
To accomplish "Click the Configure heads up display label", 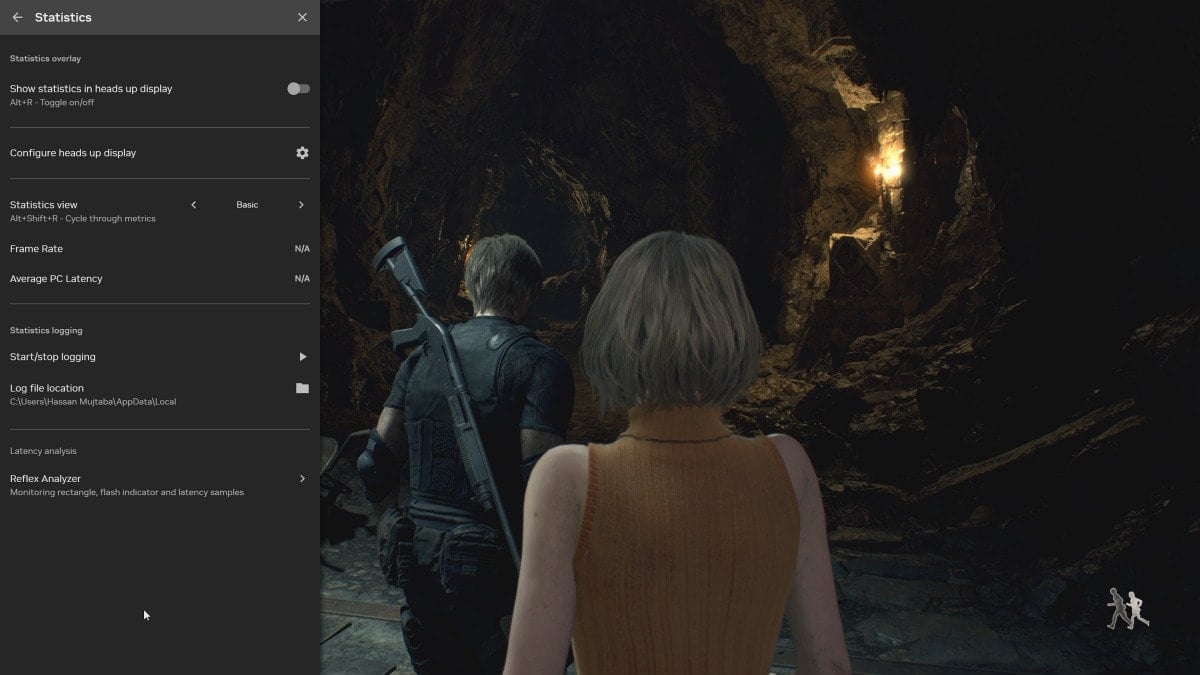I will (x=73, y=153).
